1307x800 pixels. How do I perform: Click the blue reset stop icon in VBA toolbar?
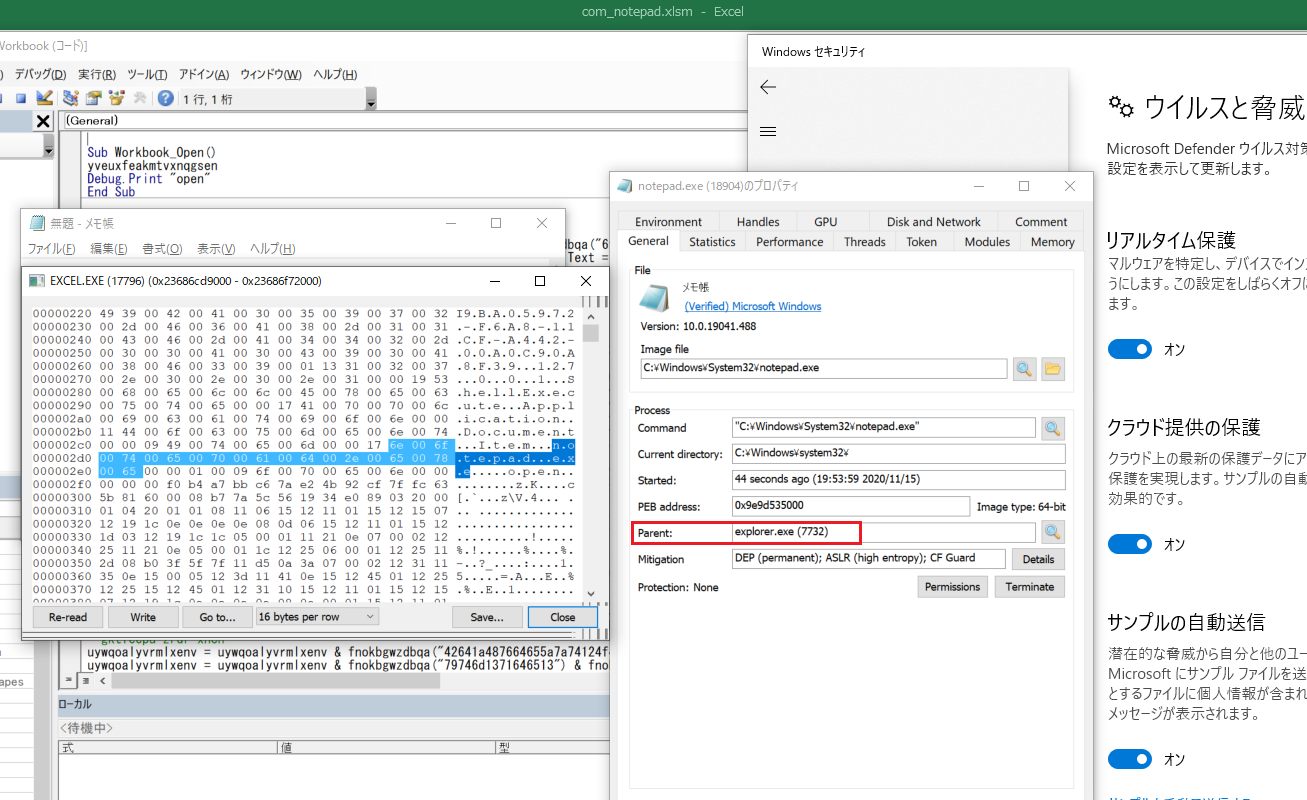tap(20, 98)
